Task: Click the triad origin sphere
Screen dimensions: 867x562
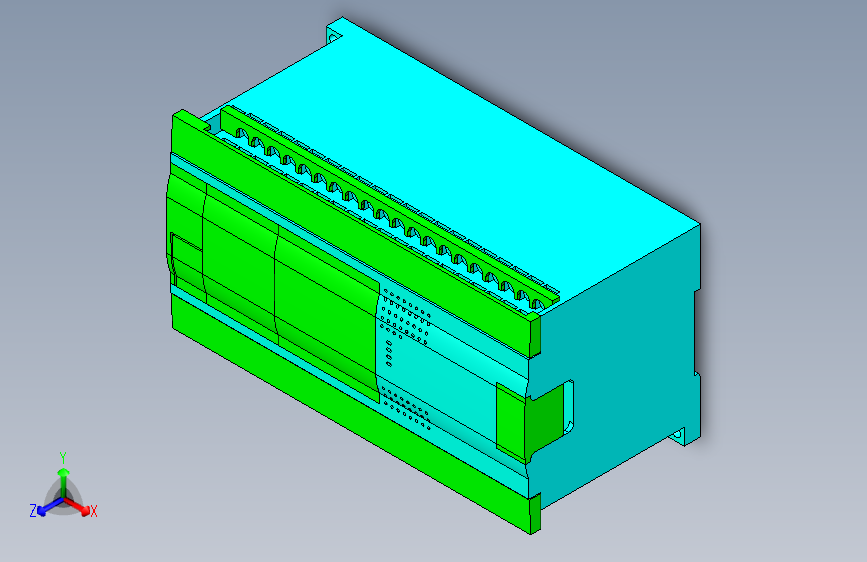Action: [x=64, y=498]
